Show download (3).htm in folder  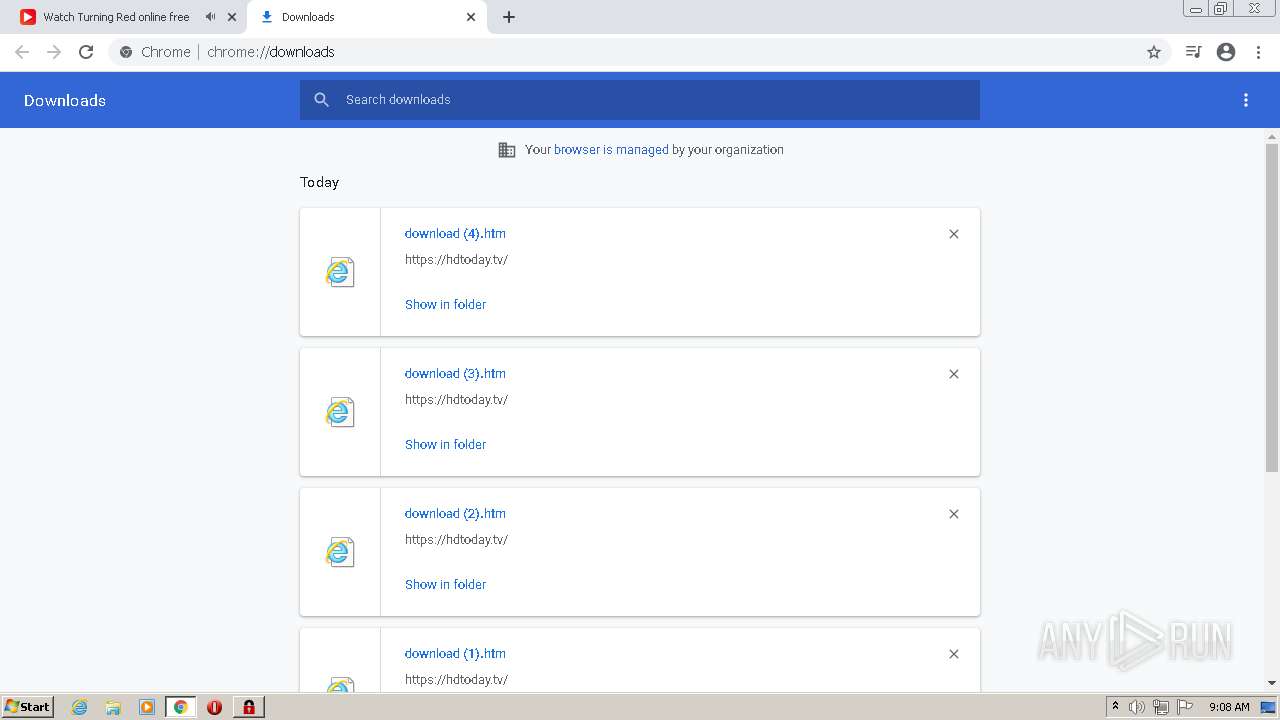(x=445, y=444)
